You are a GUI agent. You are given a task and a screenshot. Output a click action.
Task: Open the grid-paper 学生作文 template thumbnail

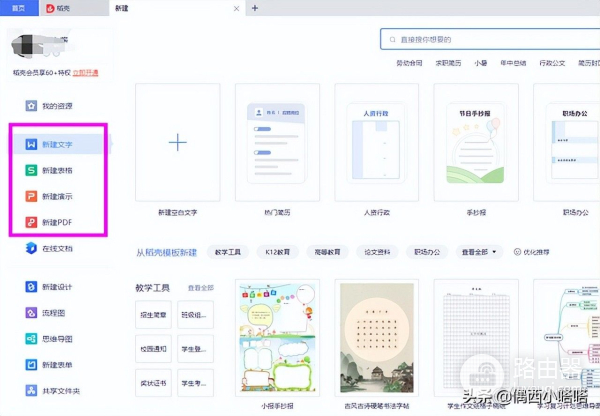476,338
